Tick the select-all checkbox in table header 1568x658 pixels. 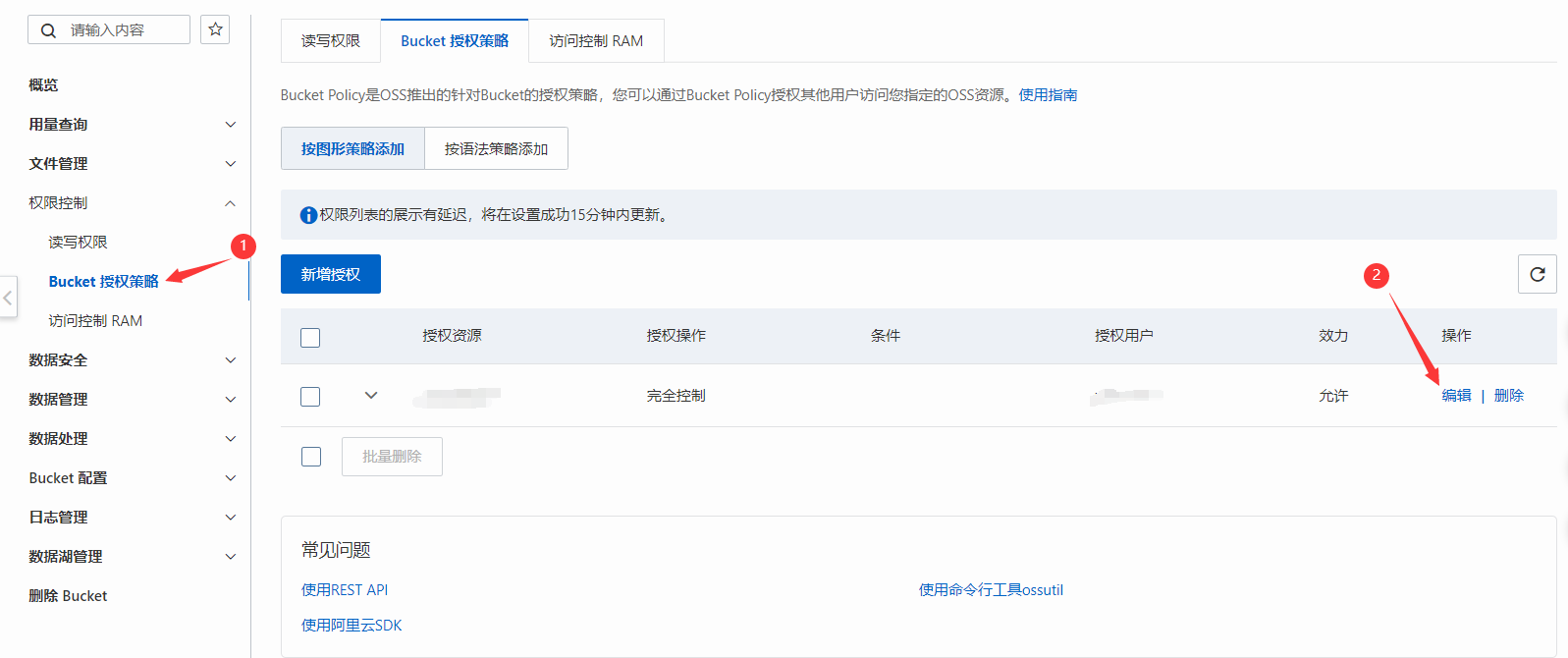click(x=310, y=337)
